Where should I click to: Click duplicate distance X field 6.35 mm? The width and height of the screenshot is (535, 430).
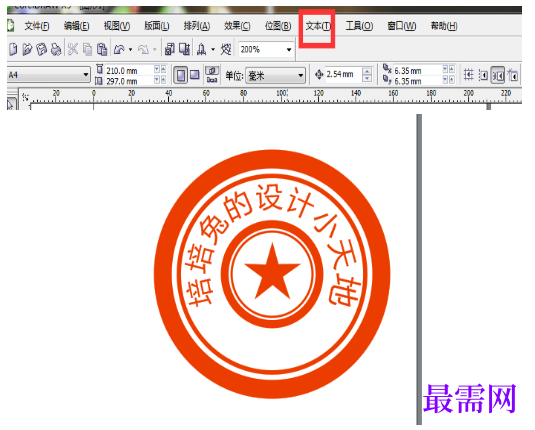[x=417, y=70]
